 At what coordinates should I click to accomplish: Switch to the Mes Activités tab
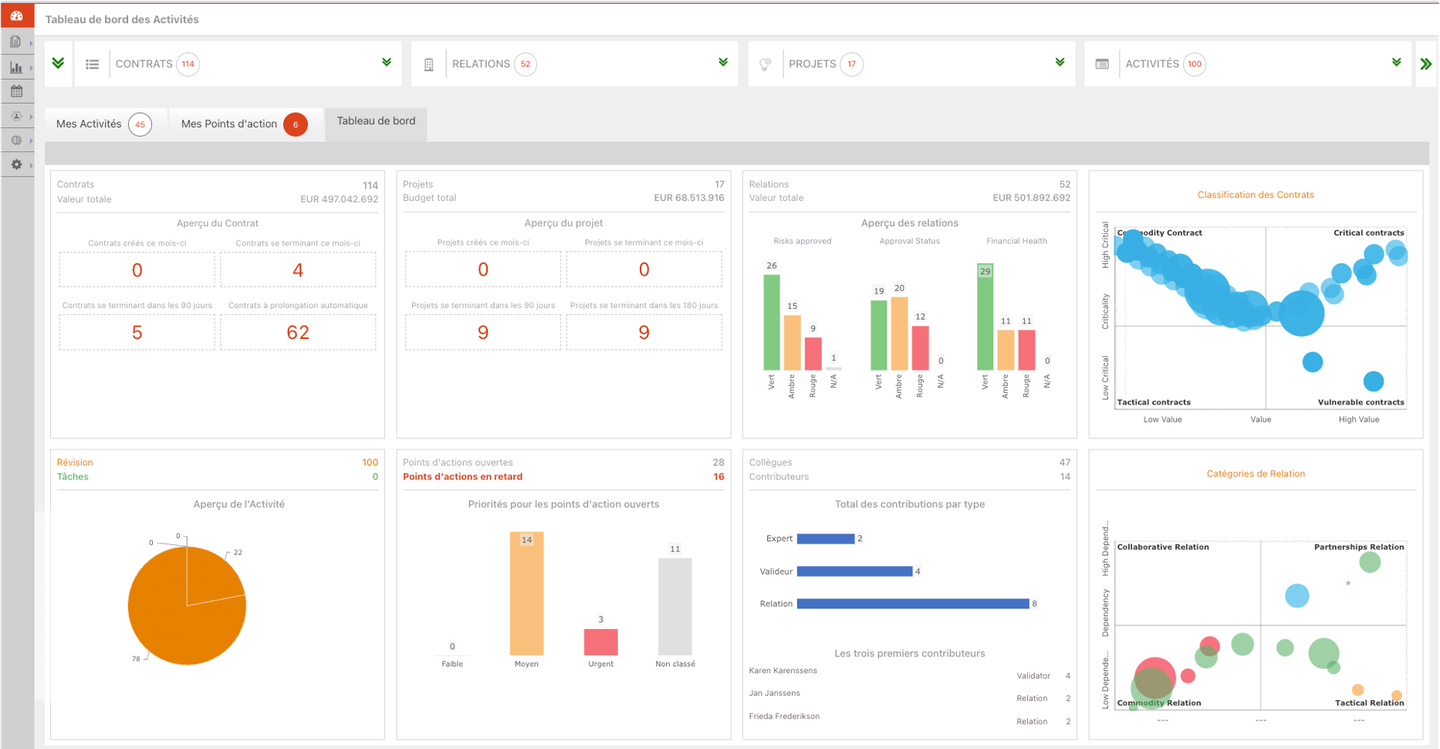(105, 124)
